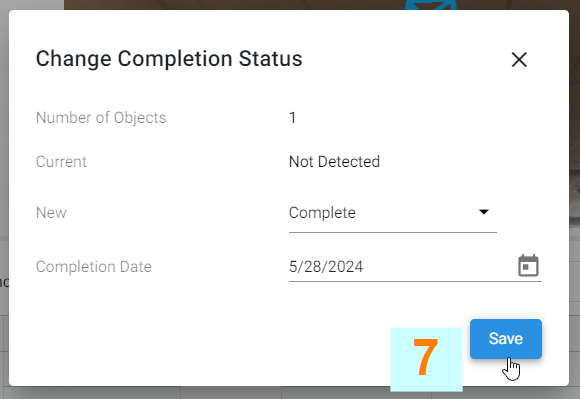This screenshot has width=580, height=399.
Task: Click Save to apply status change
Action: click(506, 339)
